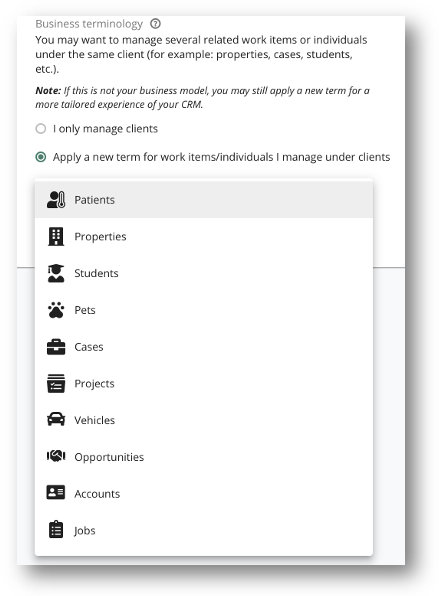Choose the Accounts option
This screenshot has height=596, width=439.
[x=204, y=493]
